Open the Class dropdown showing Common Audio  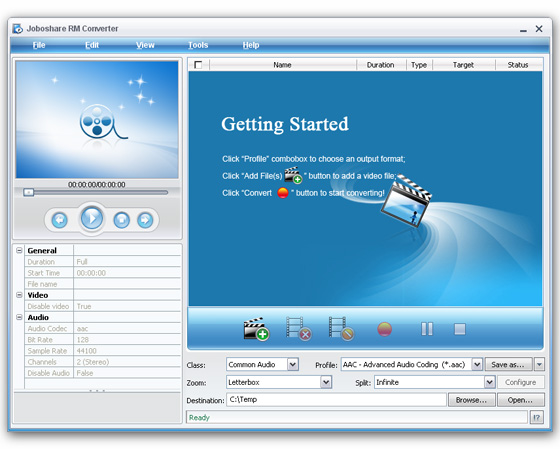click(293, 365)
